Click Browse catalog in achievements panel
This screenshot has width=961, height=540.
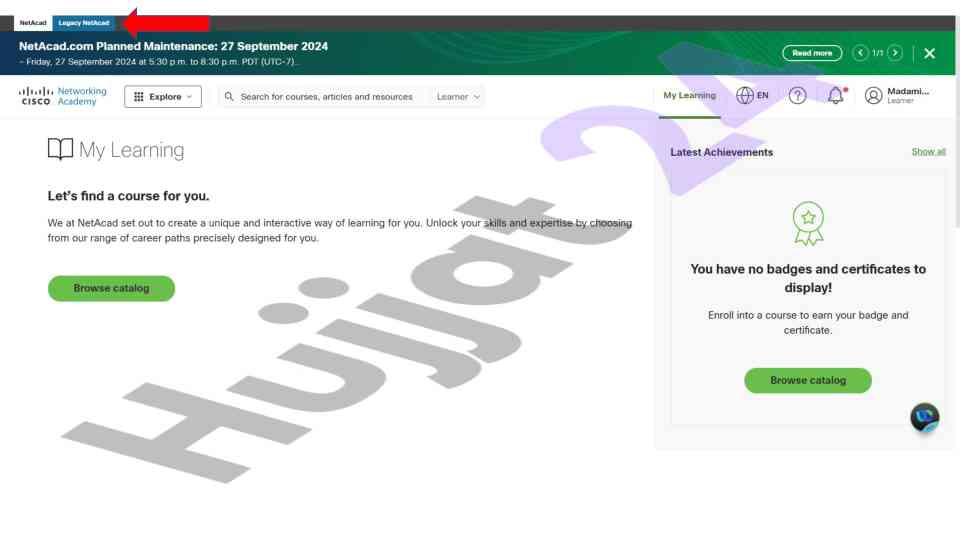click(x=808, y=381)
